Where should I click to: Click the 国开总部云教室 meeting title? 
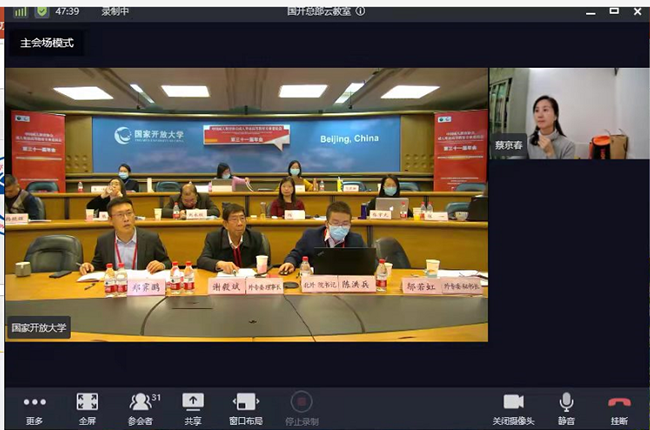click(318, 11)
